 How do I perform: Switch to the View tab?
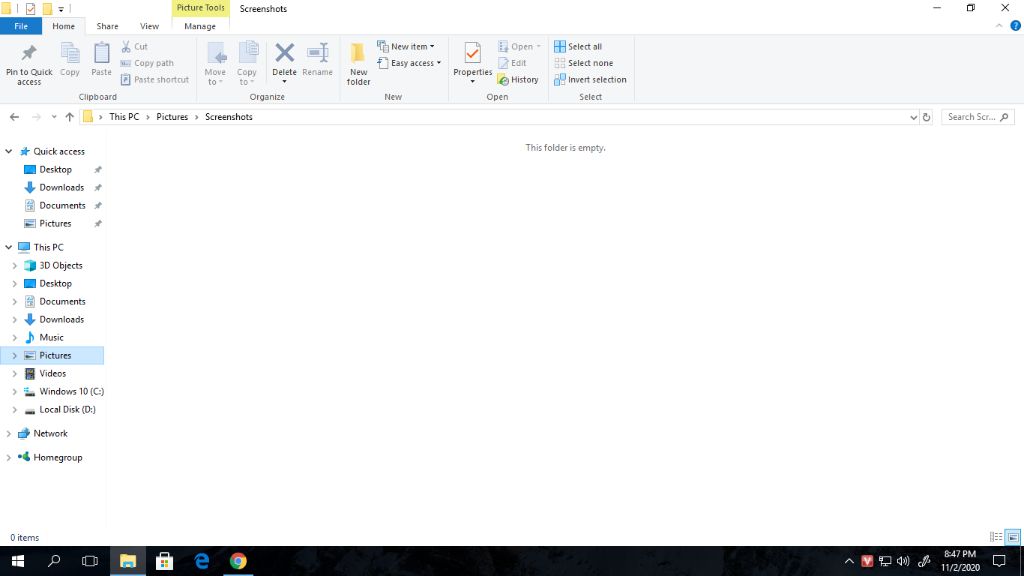click(x=150, y=26)
